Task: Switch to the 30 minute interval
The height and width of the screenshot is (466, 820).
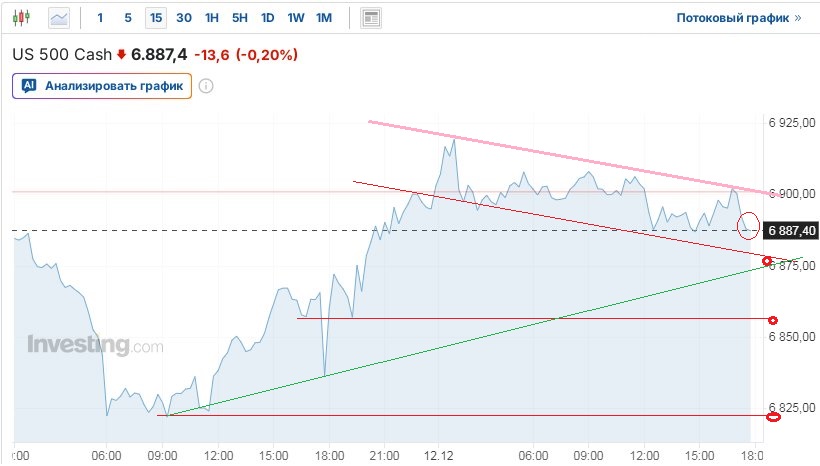Action: point(183,18)
